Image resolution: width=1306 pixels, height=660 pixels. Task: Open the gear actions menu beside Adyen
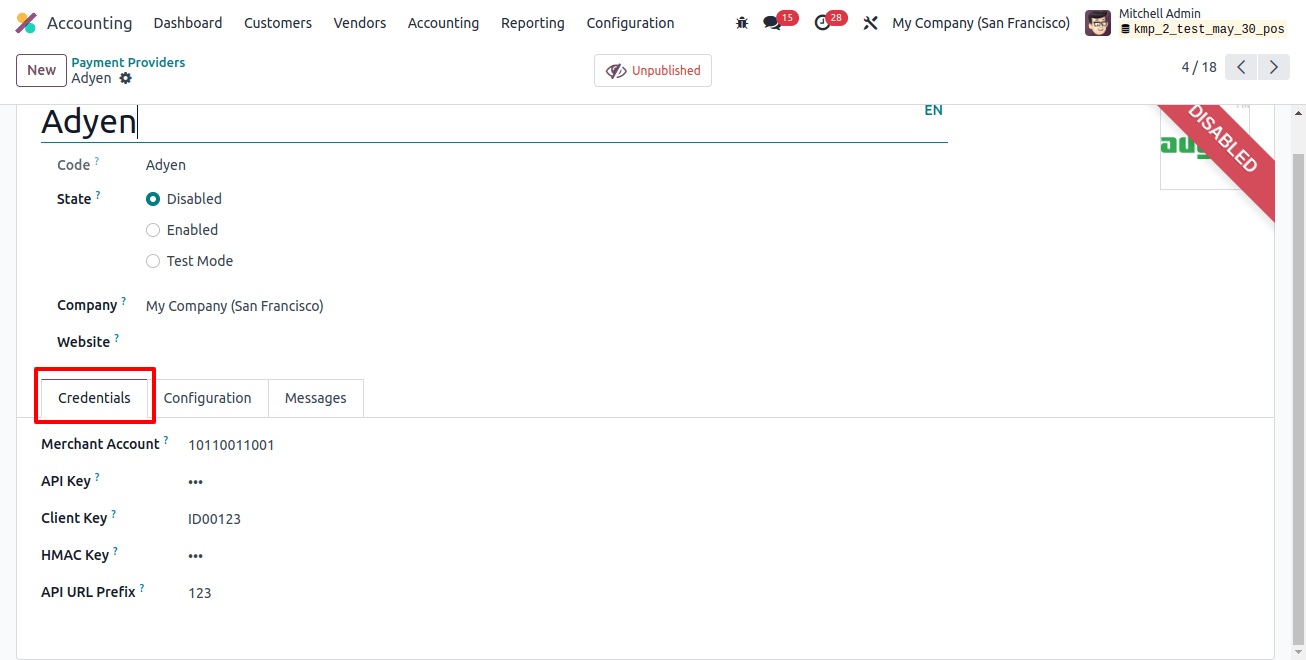pos(125,78)
